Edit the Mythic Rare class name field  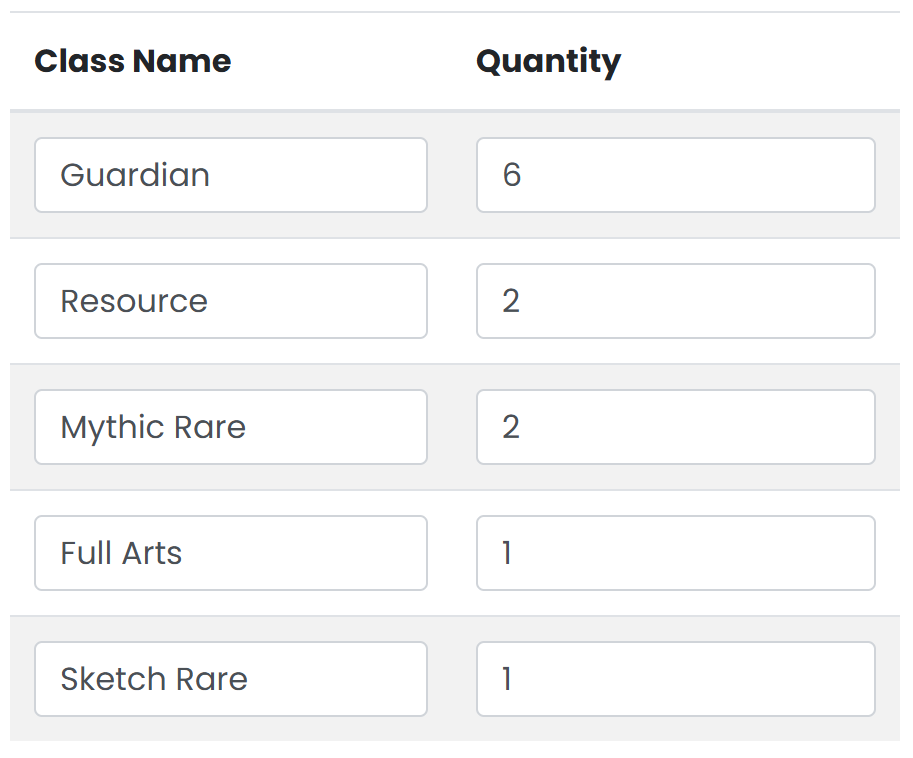point(230,427)
